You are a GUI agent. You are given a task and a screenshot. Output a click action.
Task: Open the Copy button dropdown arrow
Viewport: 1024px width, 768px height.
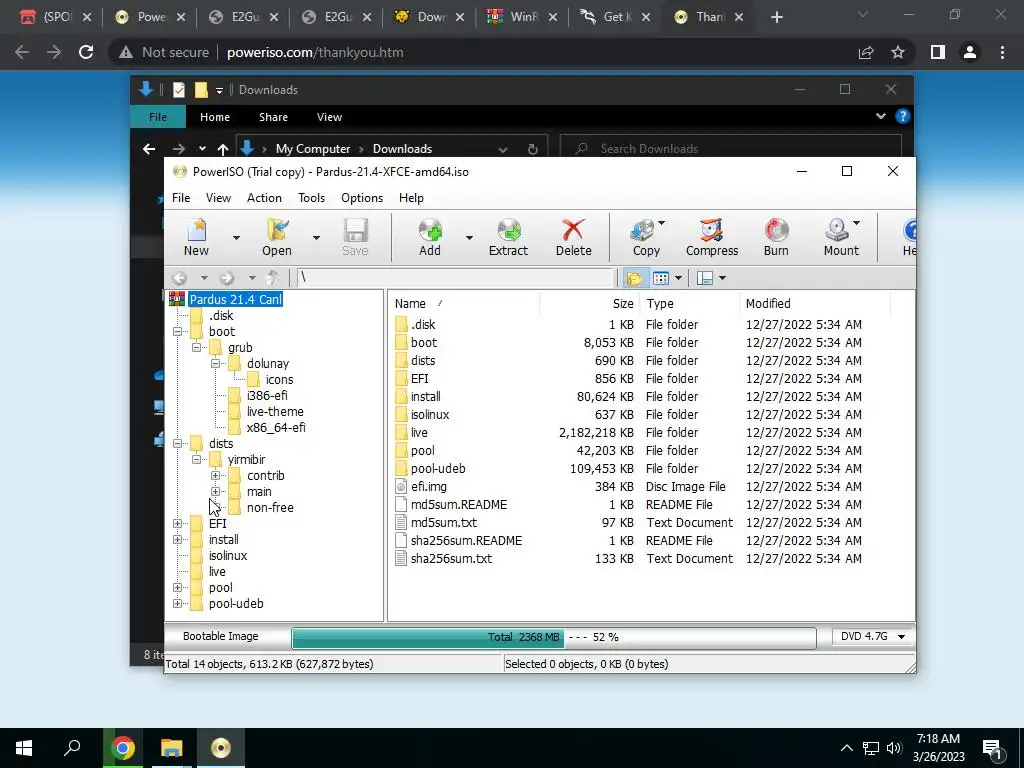click(662, 223)
